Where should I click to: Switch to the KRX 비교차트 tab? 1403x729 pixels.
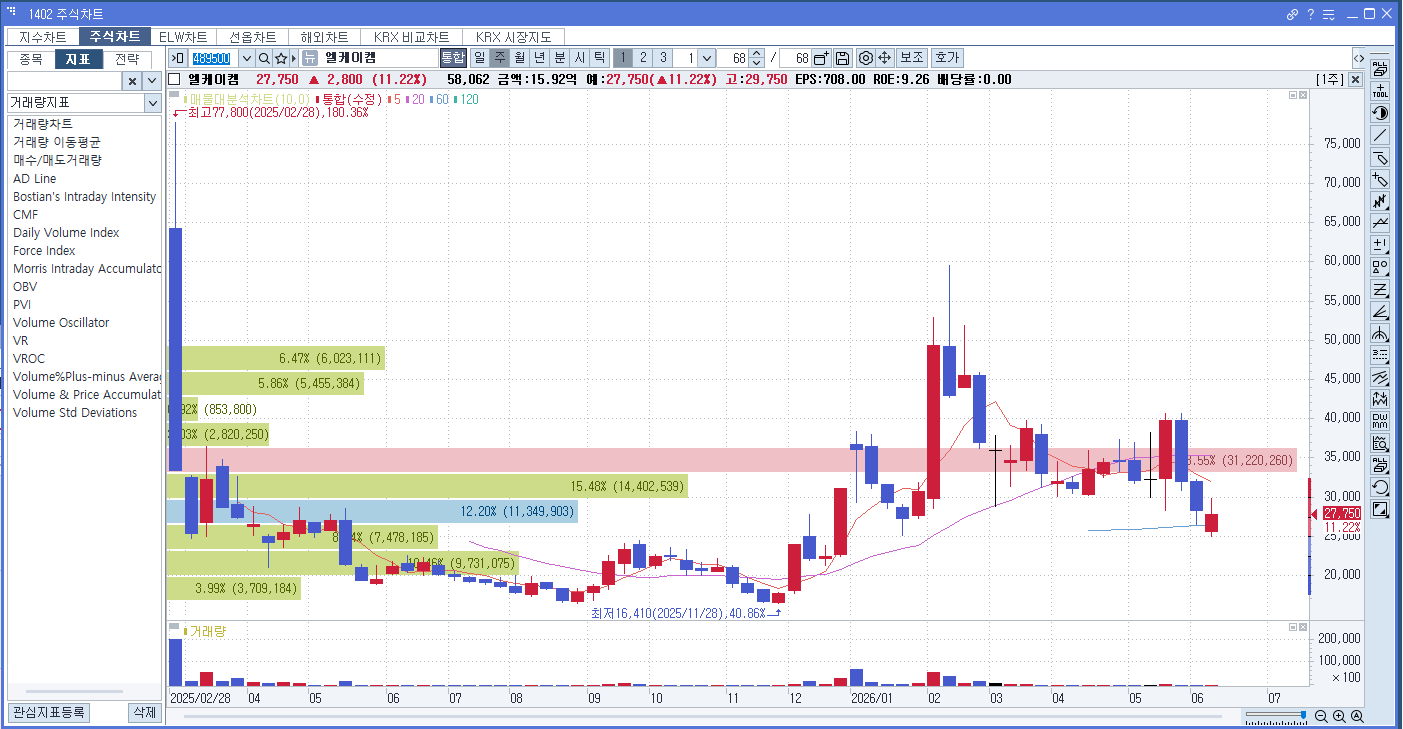(411, 37)
